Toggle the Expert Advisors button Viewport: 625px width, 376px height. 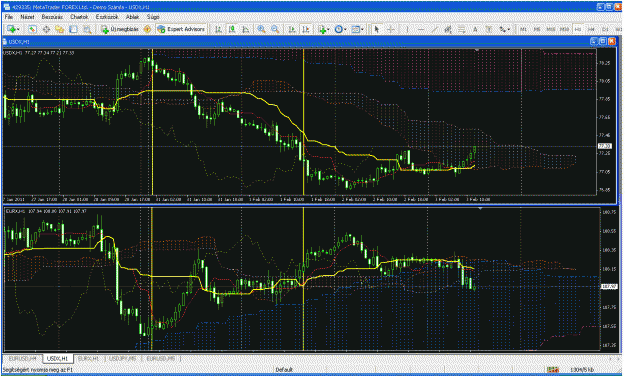tap(181, 29)
